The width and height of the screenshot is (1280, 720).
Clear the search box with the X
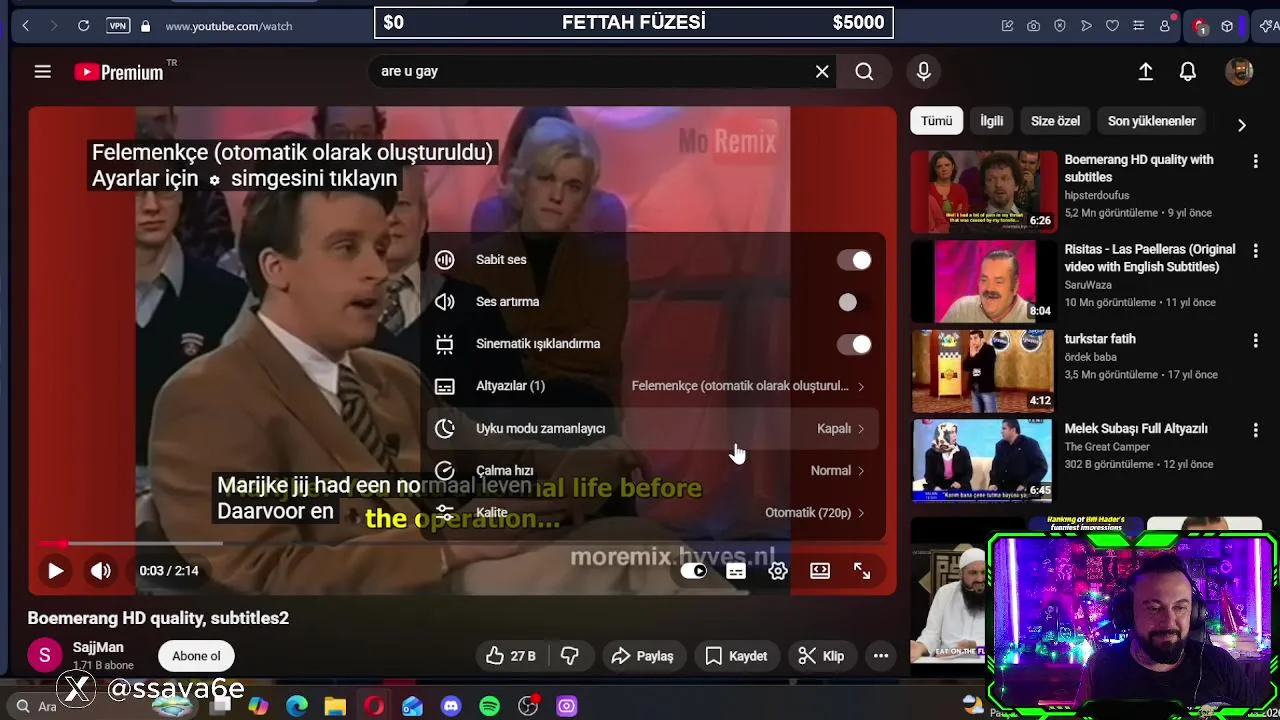[822, 71]
